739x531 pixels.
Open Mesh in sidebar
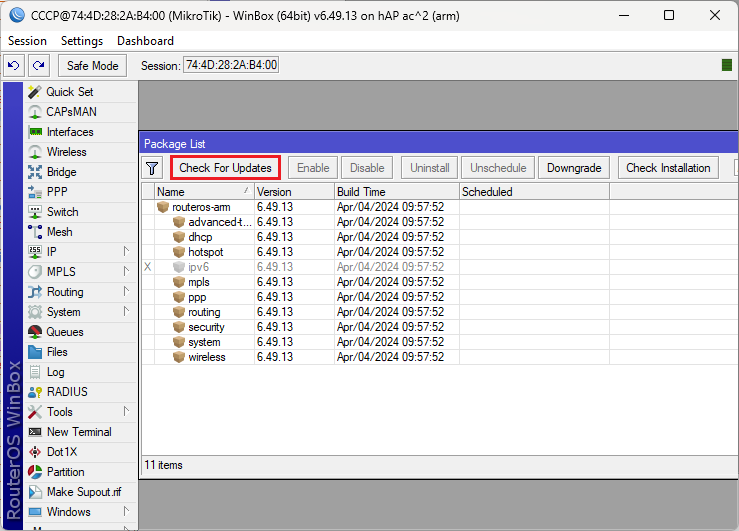[80, 232]
